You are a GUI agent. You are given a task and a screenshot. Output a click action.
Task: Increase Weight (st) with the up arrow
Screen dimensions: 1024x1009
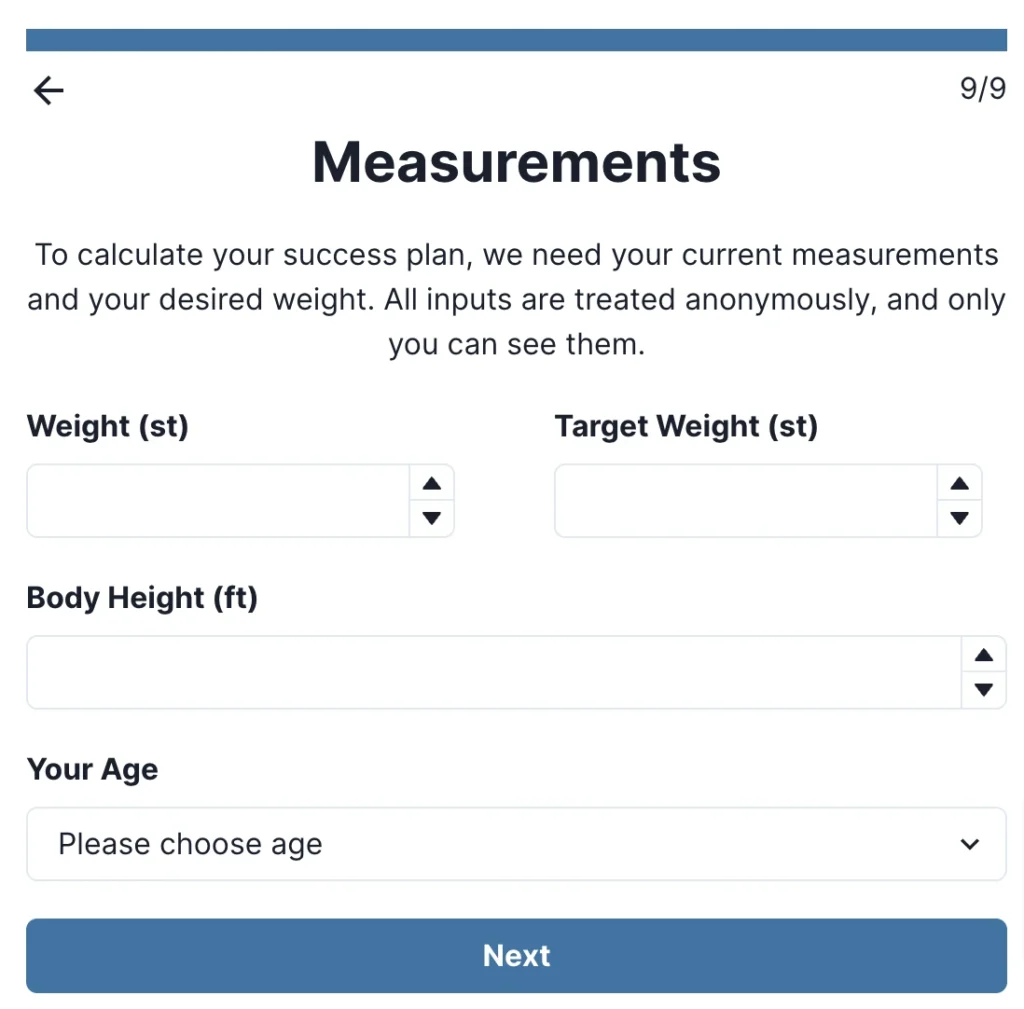pos(432,484)
